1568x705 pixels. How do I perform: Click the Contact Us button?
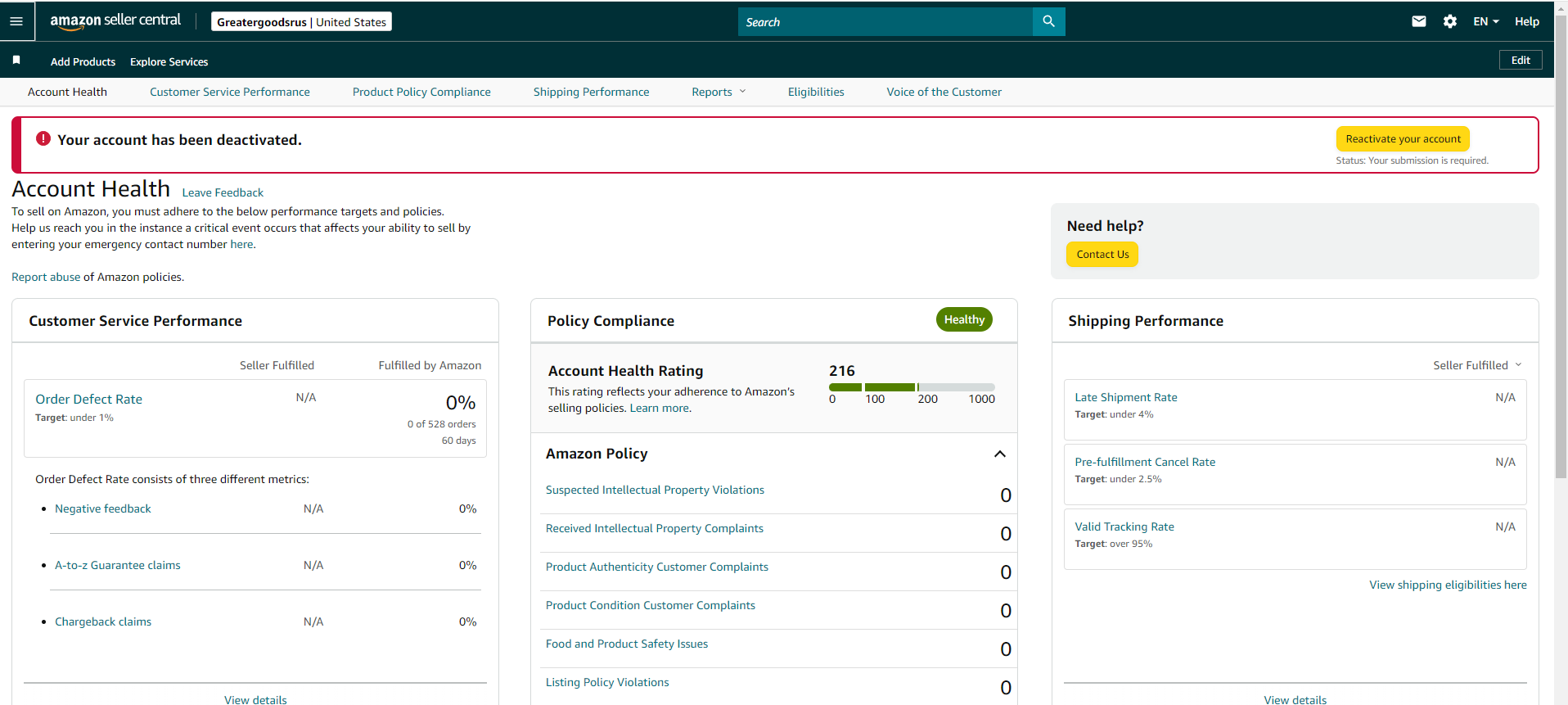tap(1102, 255)
